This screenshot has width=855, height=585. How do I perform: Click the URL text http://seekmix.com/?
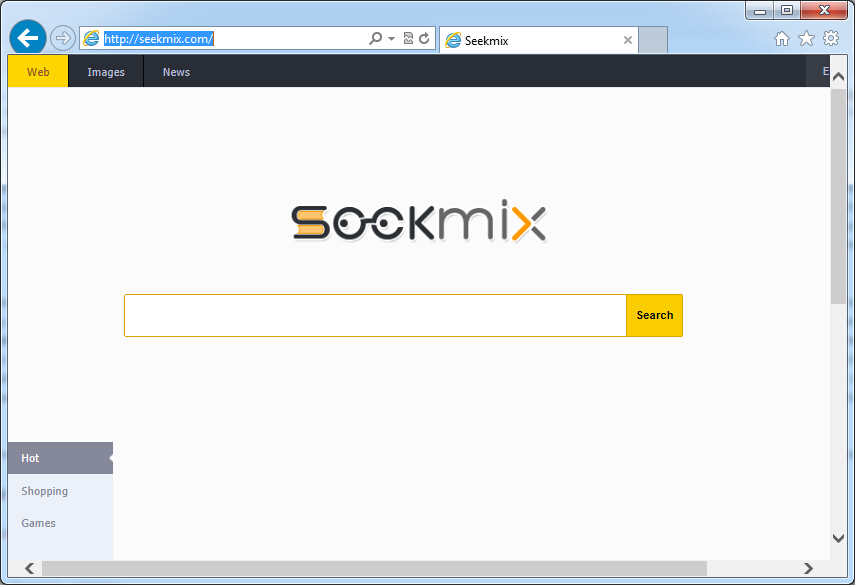158,39
